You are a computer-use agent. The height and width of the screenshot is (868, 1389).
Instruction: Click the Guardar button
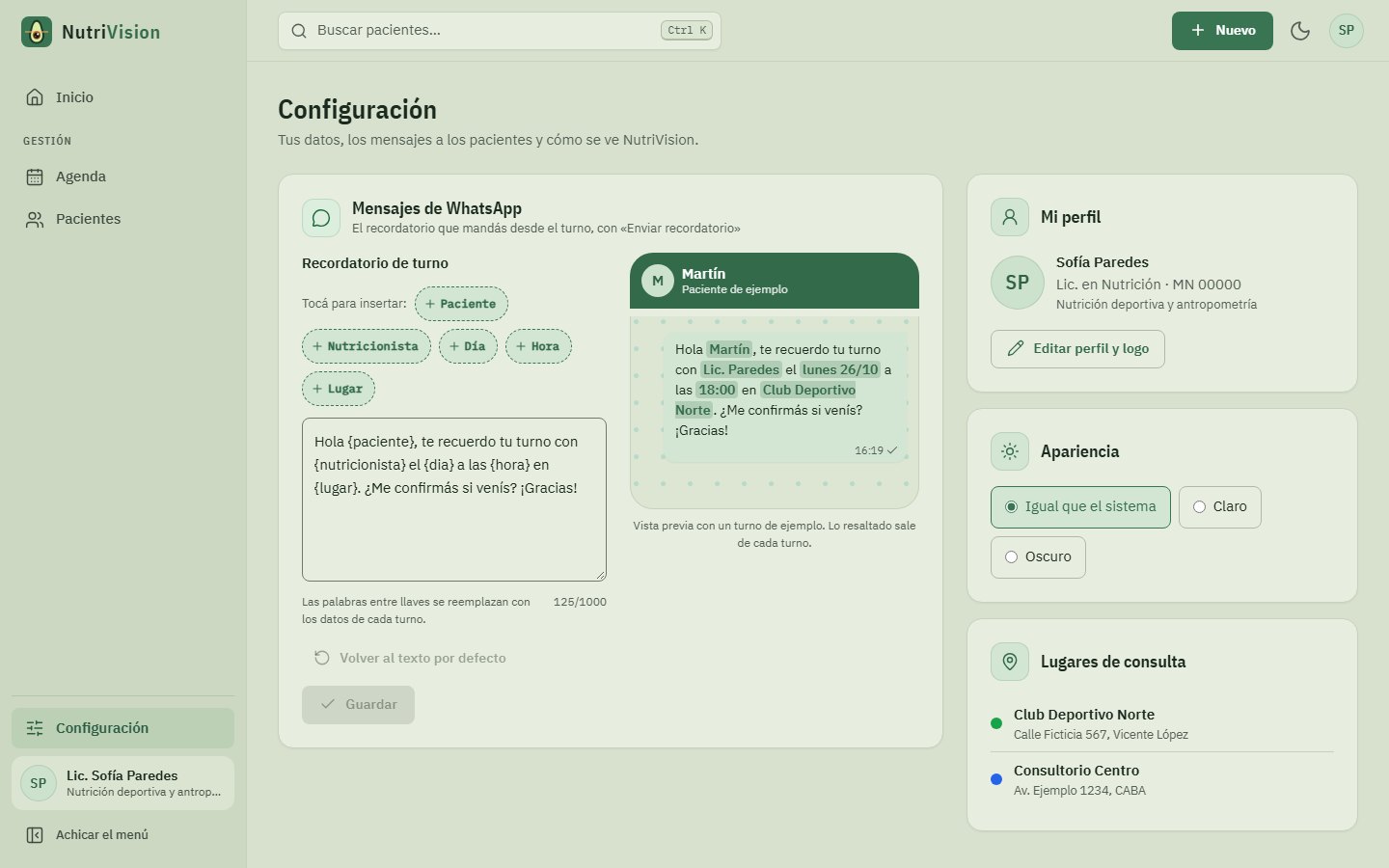(x=358, y=705)
